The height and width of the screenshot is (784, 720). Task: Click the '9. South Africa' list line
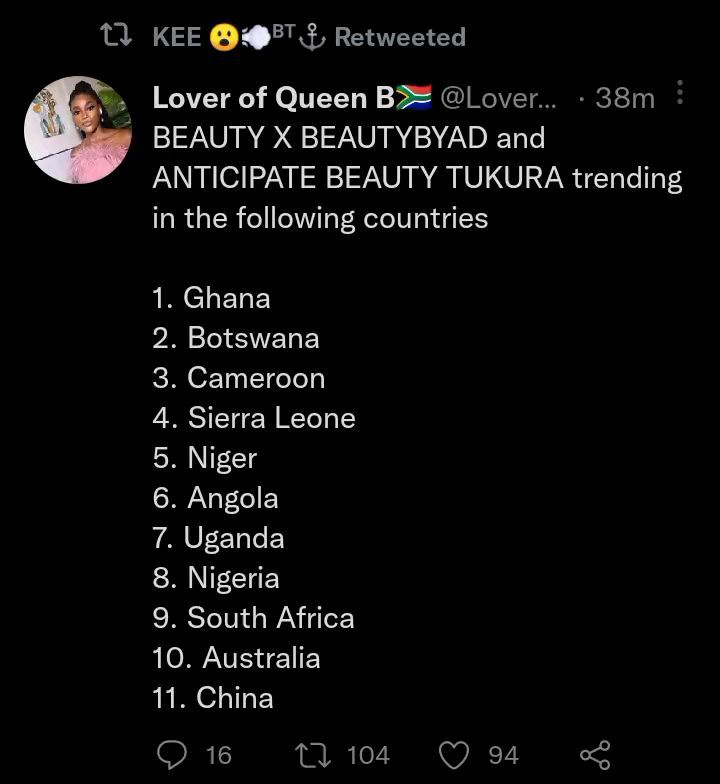254,618
